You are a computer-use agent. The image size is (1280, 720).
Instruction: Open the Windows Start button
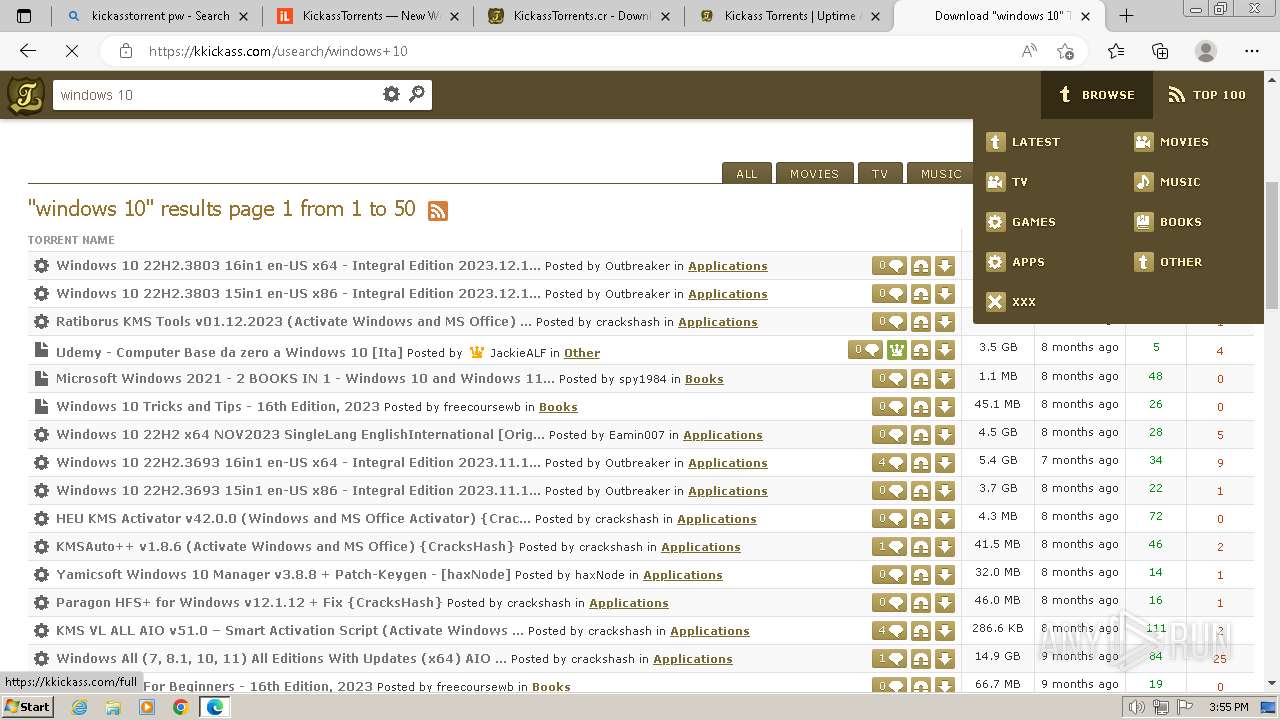(x=27, y=706)
